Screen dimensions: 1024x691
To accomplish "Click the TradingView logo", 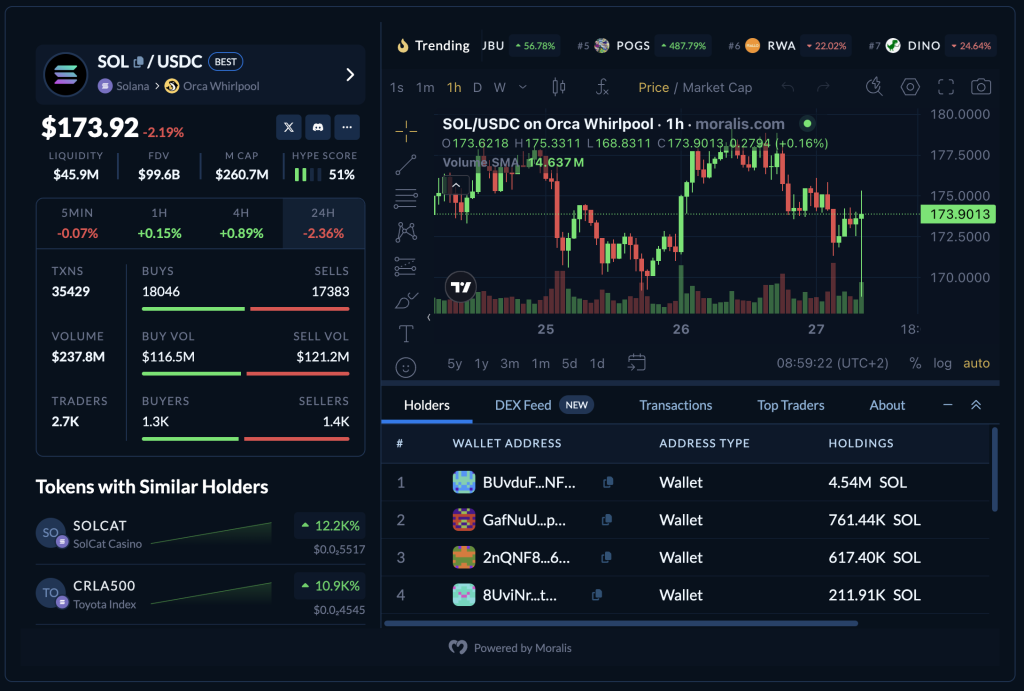I will tap(460, 287).
